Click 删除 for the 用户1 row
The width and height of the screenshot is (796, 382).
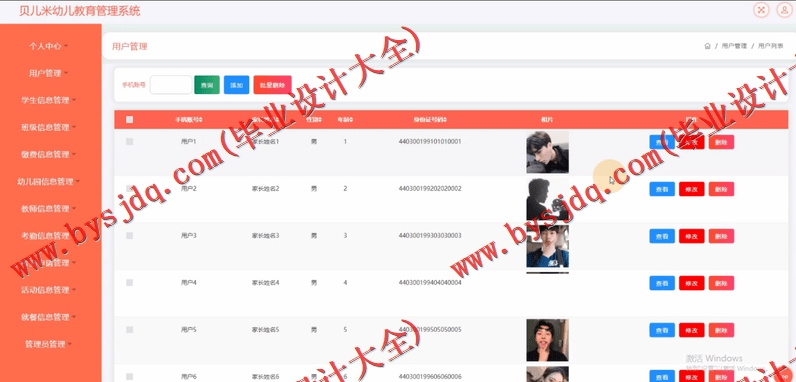(x=721, y=142)
